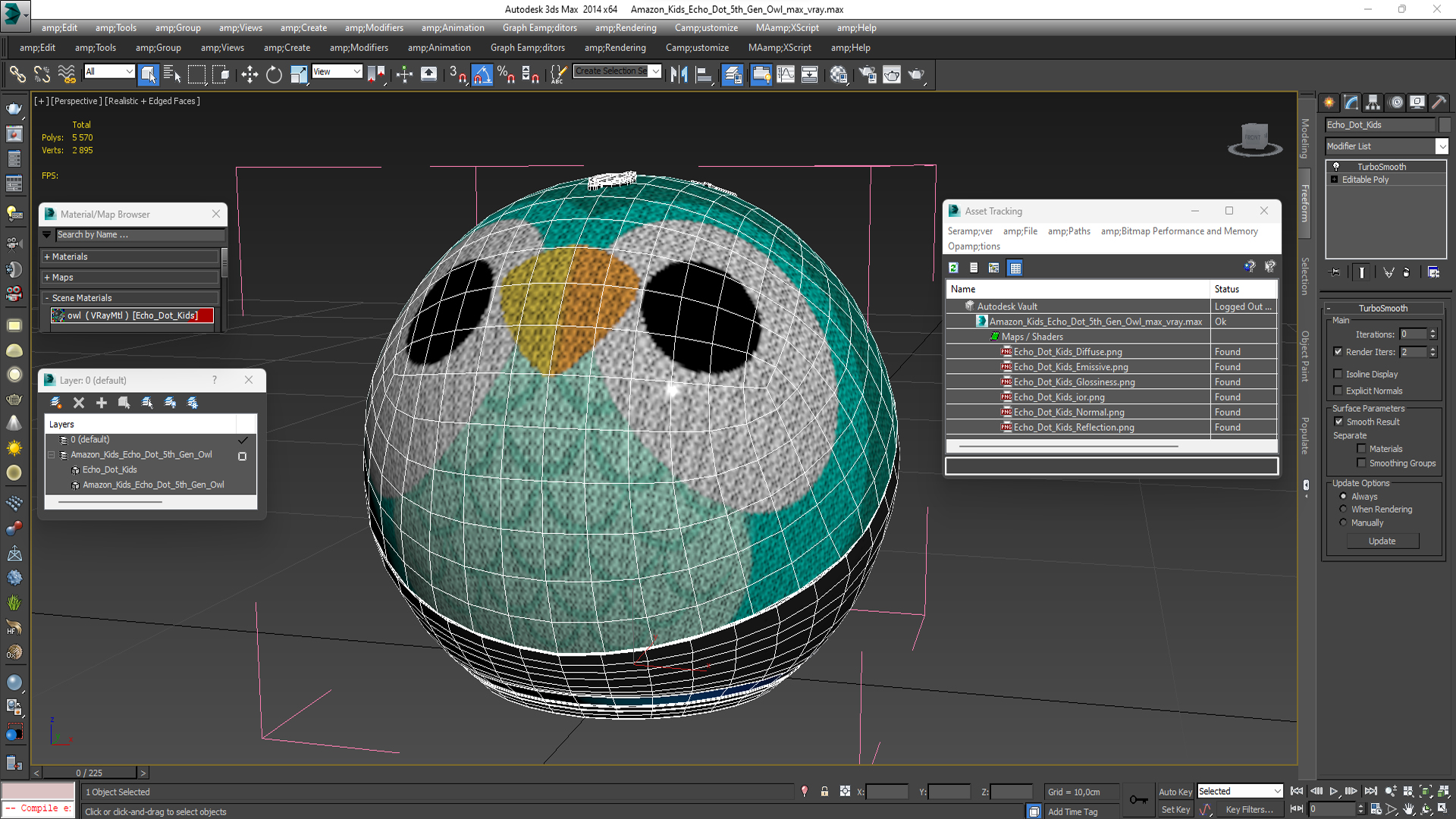Open the Utilities hammer panel tab
Image resolution: width=1456 pixels, height=819 pixels.
coord(1439,102)
